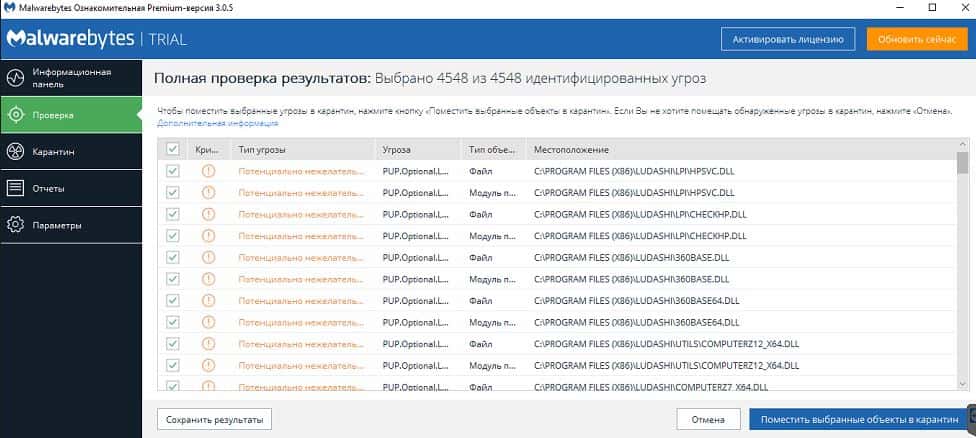The width and height of the screenshot is (976, 438).
Task: Open the Информационная панель dashboard icon
Action: pyautogui.click(x=16, y=78)
